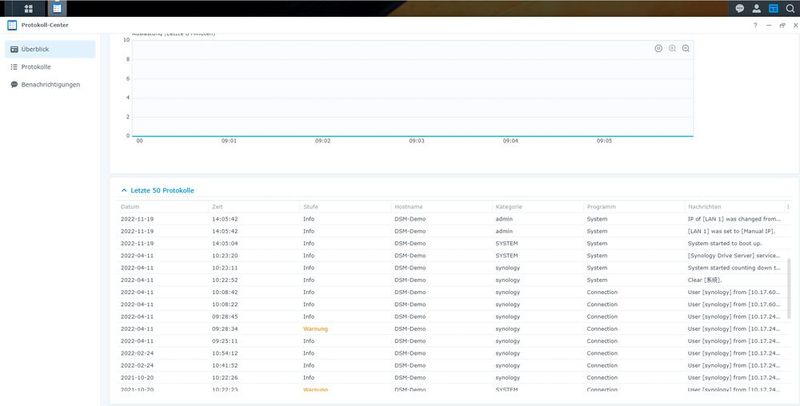Image resolution: width=800 pixels, height=406 pixels.
Task: Collapse the Letzte 50 Protokolle section
Action: [157, 190]
